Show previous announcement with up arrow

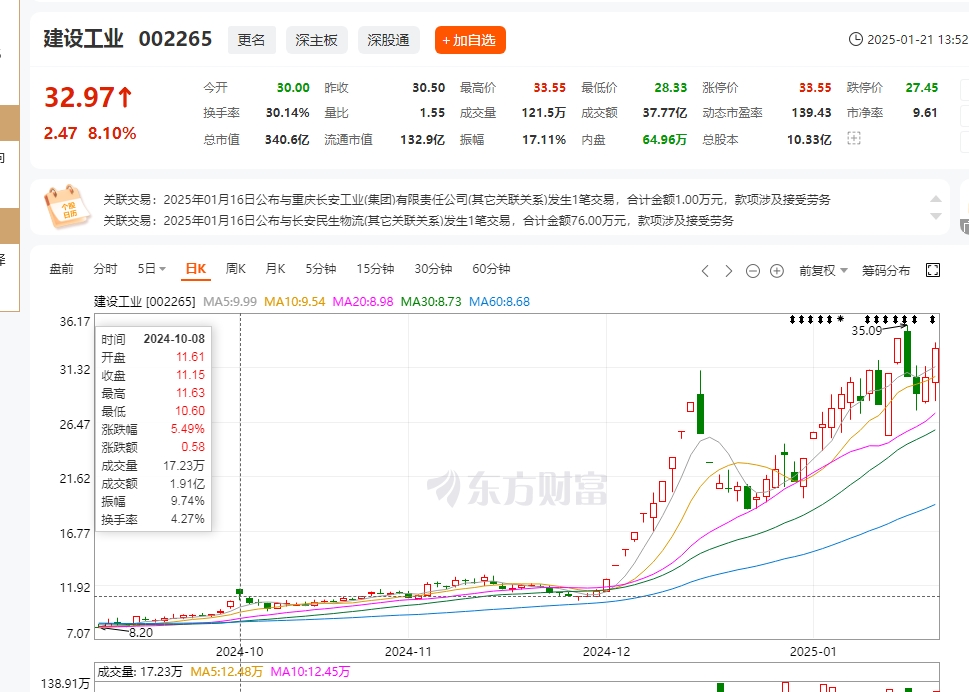[x=936, y=199]
